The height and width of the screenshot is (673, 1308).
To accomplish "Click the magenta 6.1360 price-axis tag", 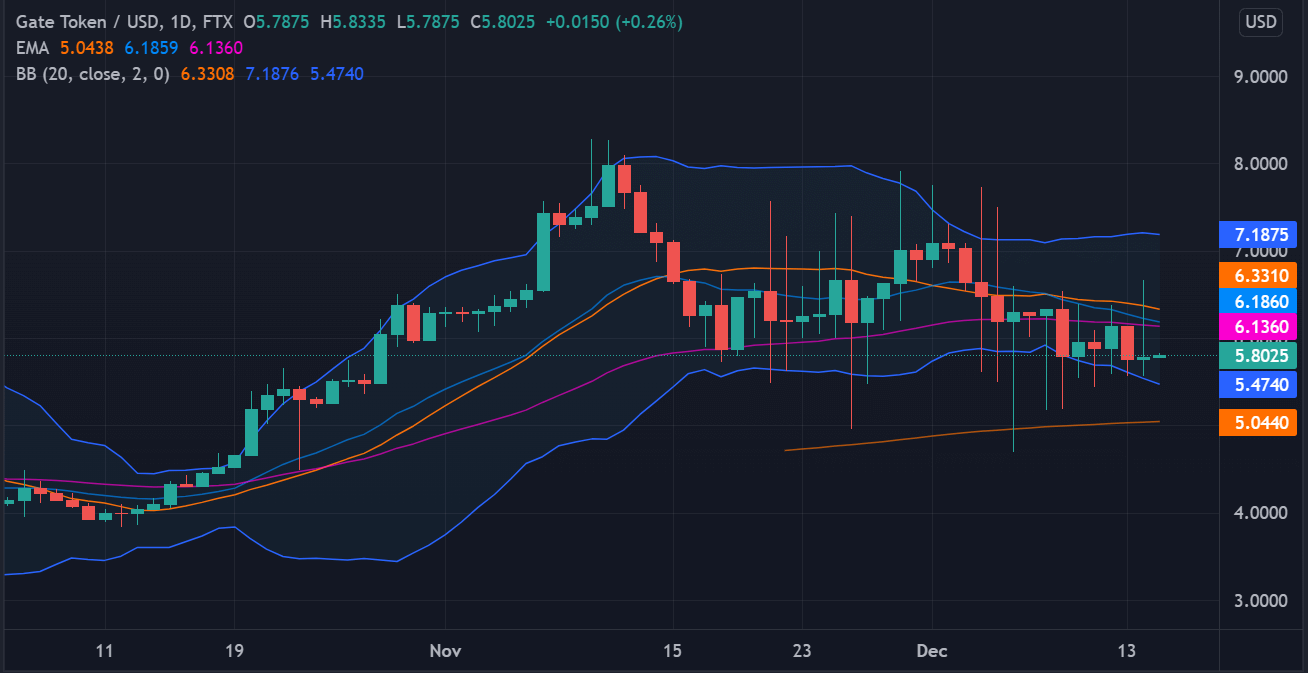I will 1258,327.
